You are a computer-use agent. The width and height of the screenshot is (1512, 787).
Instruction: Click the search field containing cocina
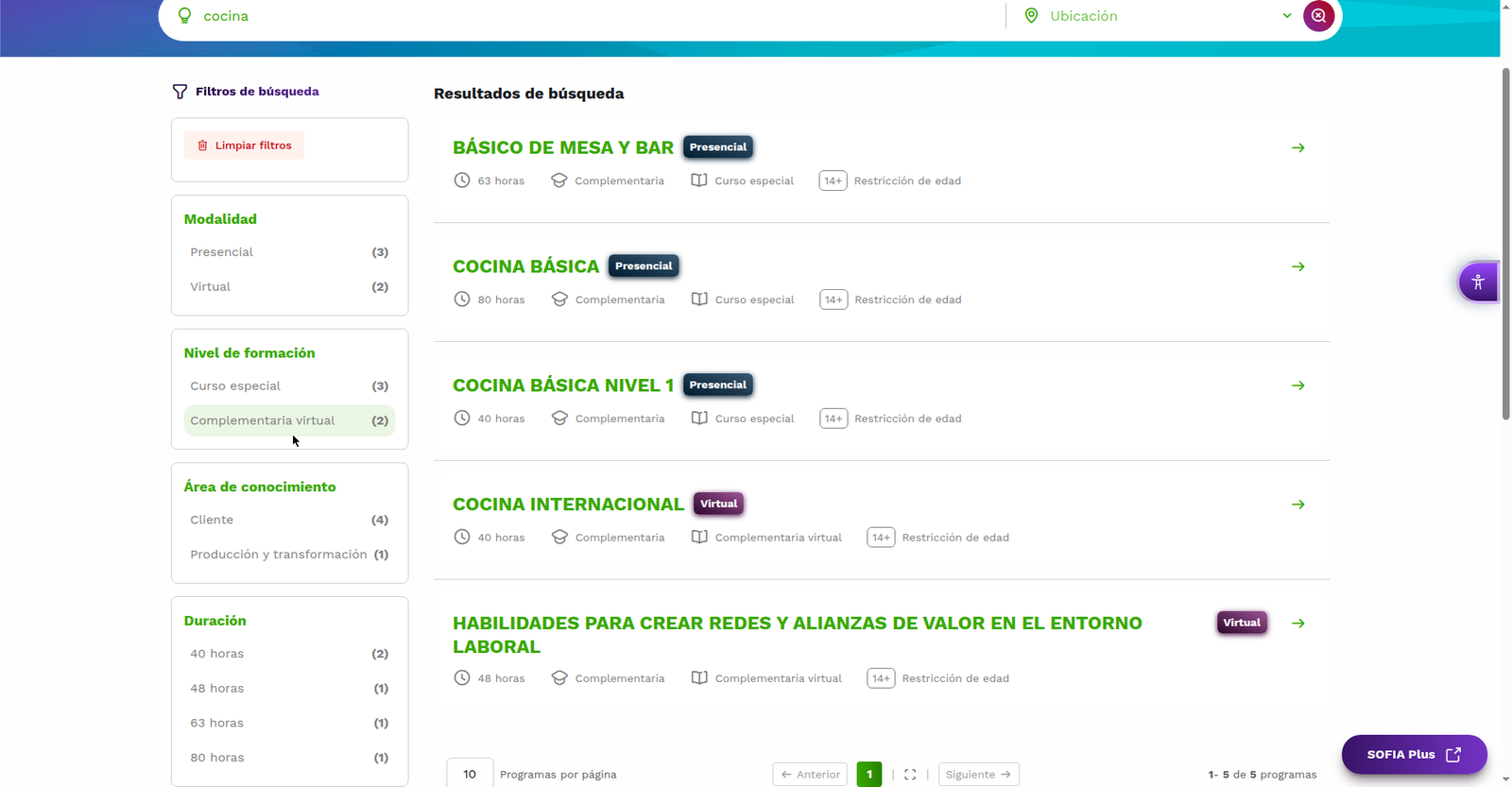[x=600, y=16]
